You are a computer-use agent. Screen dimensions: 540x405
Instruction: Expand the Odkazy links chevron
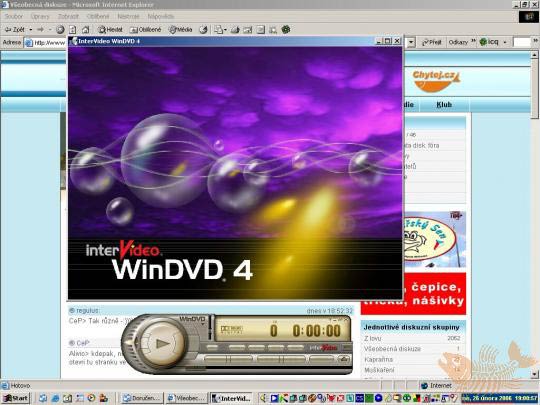pos(473,41)
